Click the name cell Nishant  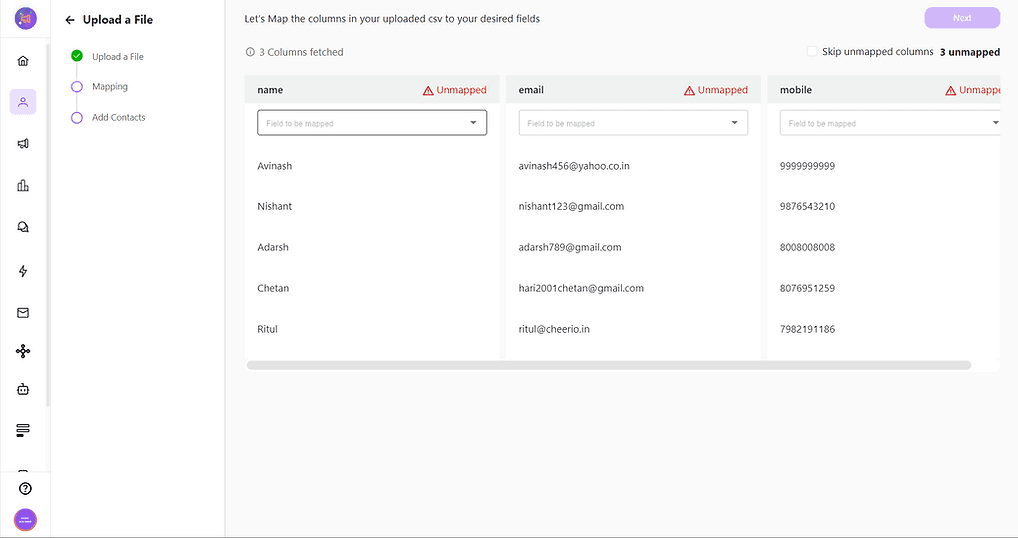coord(275,206)
